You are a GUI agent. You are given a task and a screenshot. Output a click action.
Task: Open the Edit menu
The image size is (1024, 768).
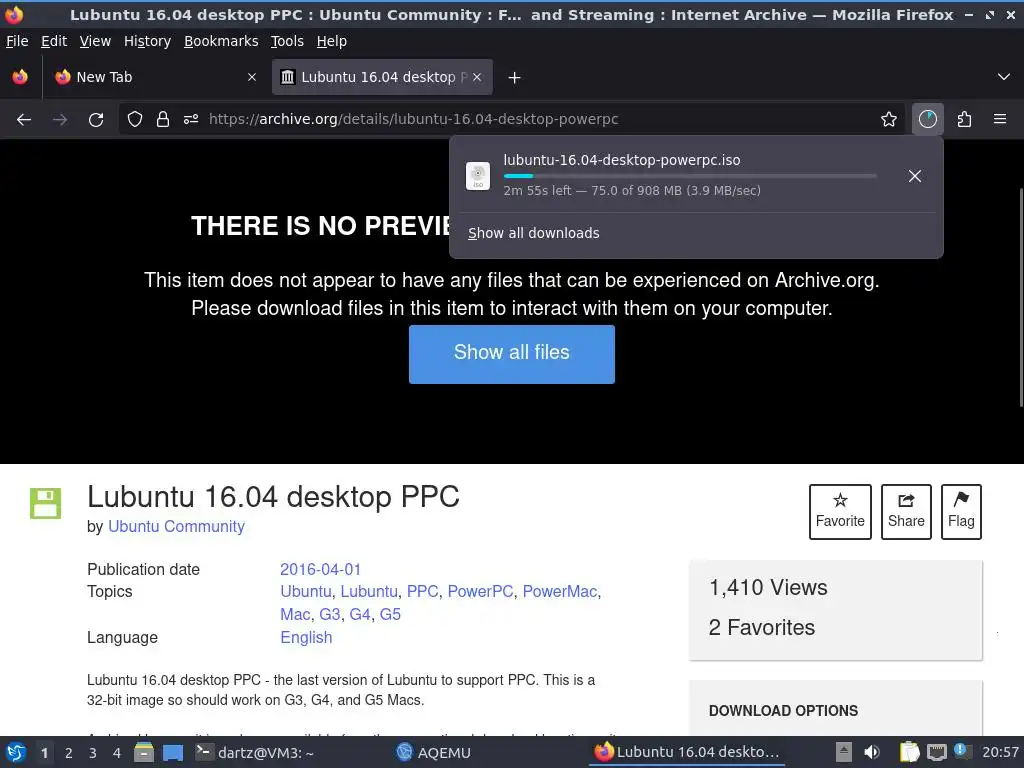coord(54,41)
